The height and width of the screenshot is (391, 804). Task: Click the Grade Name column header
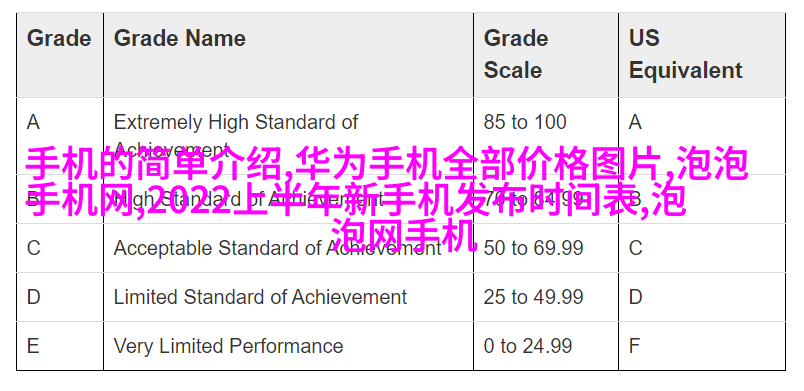pyautogui.click(x=288, y=55)
